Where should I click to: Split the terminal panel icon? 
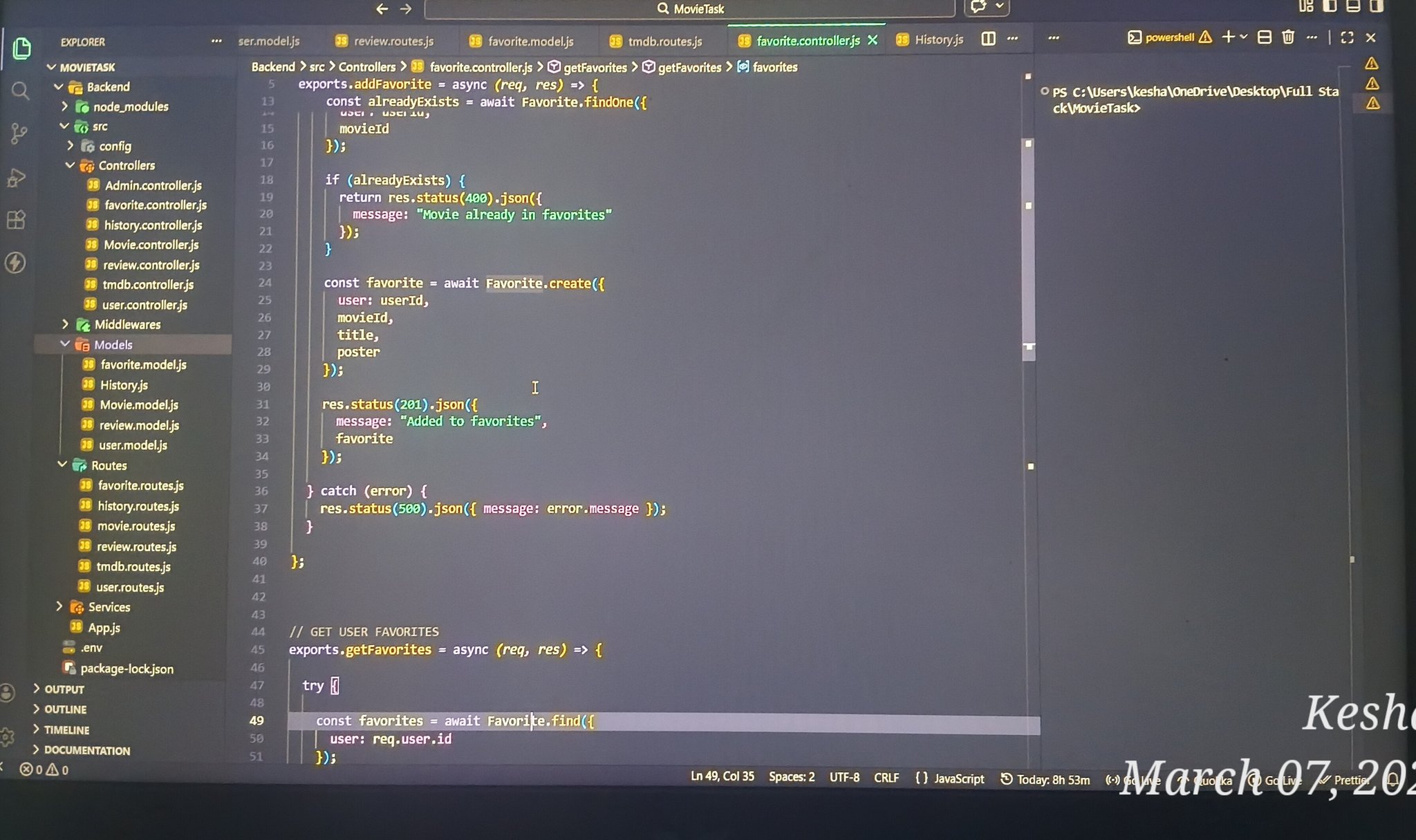1264,37
